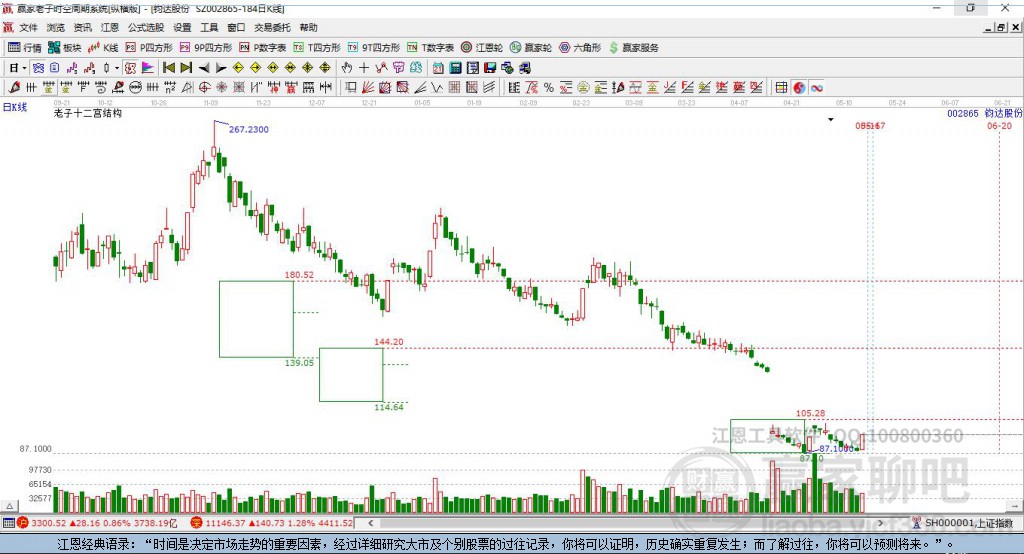Open the T四方形 time square
1024x554 pixels.
tap(317, 48)
